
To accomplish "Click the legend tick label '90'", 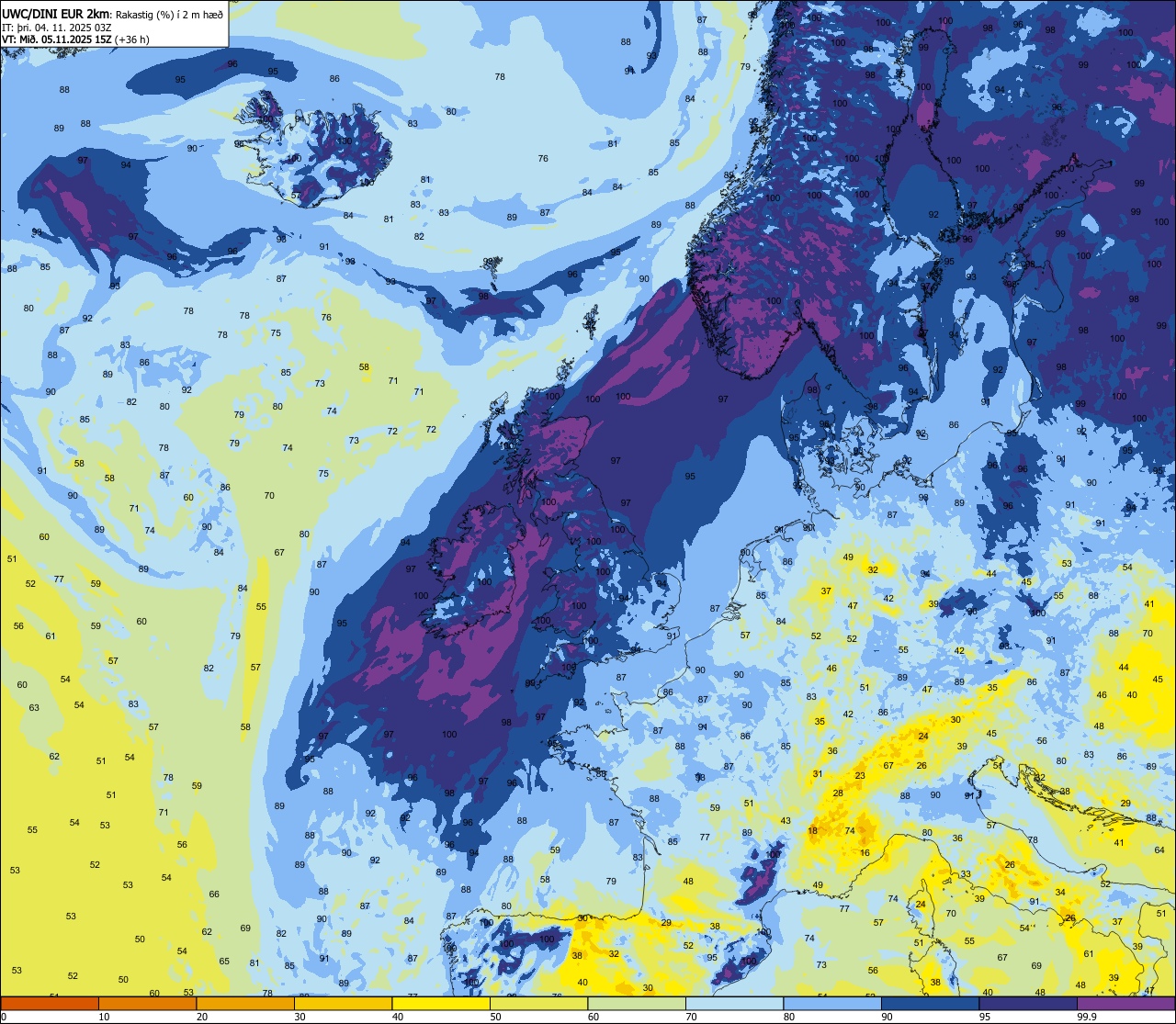I will [x=887, y=1017].
